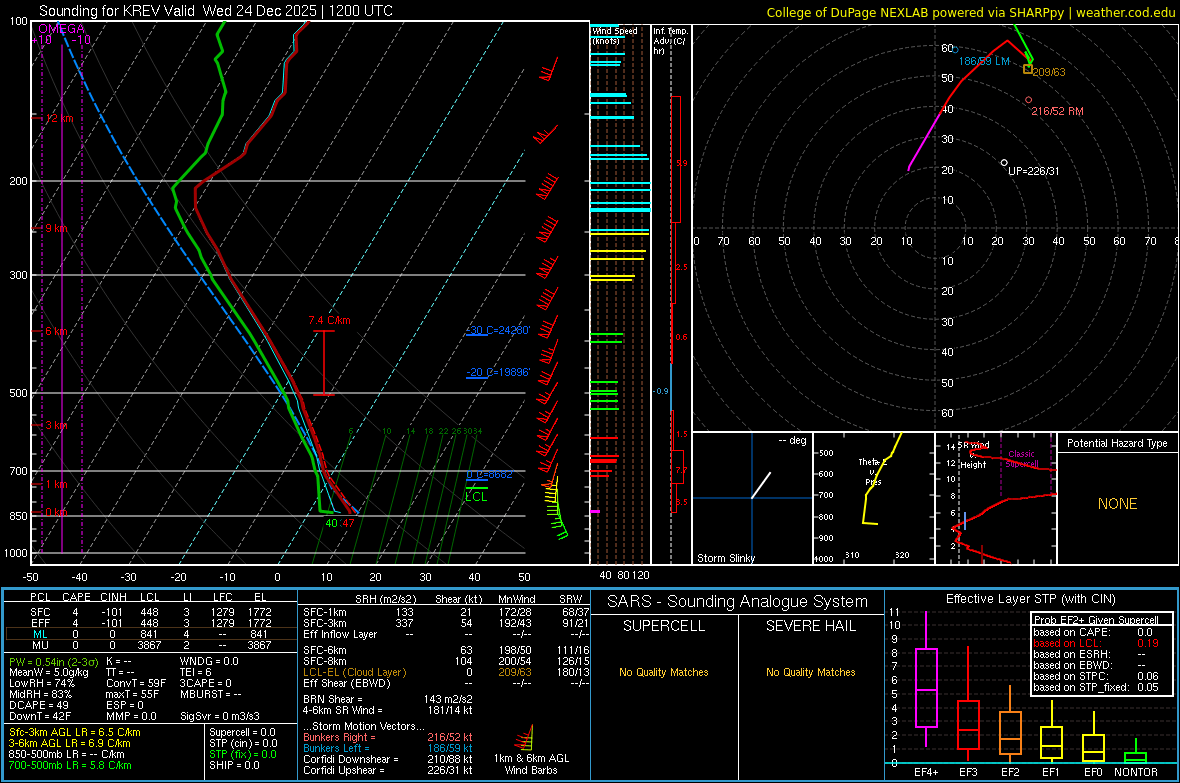1180x783 pixels.
Task: Click the 1km & 6km AGL wind barbs icon
Action: [x=525, y=737]
